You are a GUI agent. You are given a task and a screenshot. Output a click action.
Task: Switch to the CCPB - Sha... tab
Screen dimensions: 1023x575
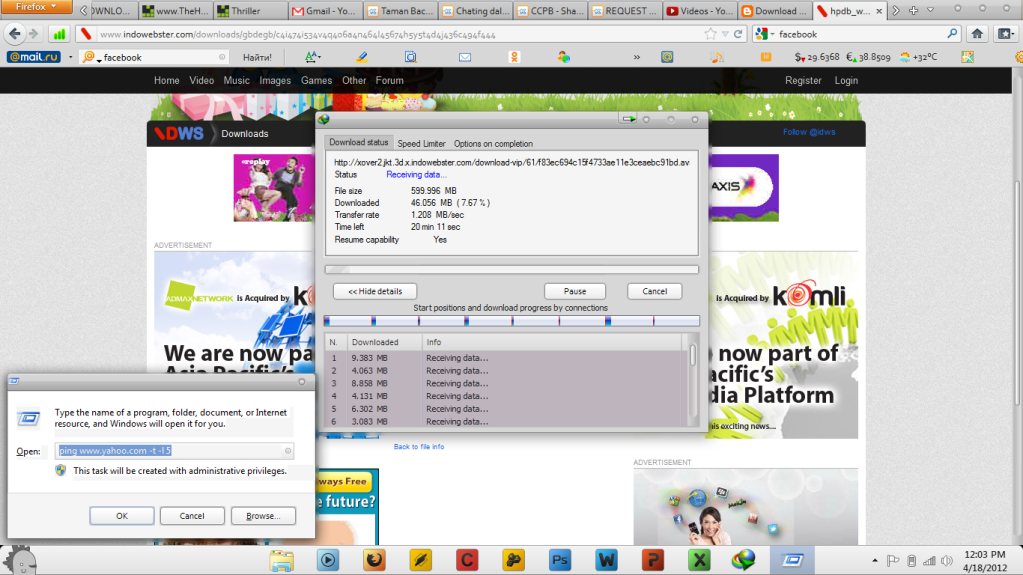tap(549, 11)
